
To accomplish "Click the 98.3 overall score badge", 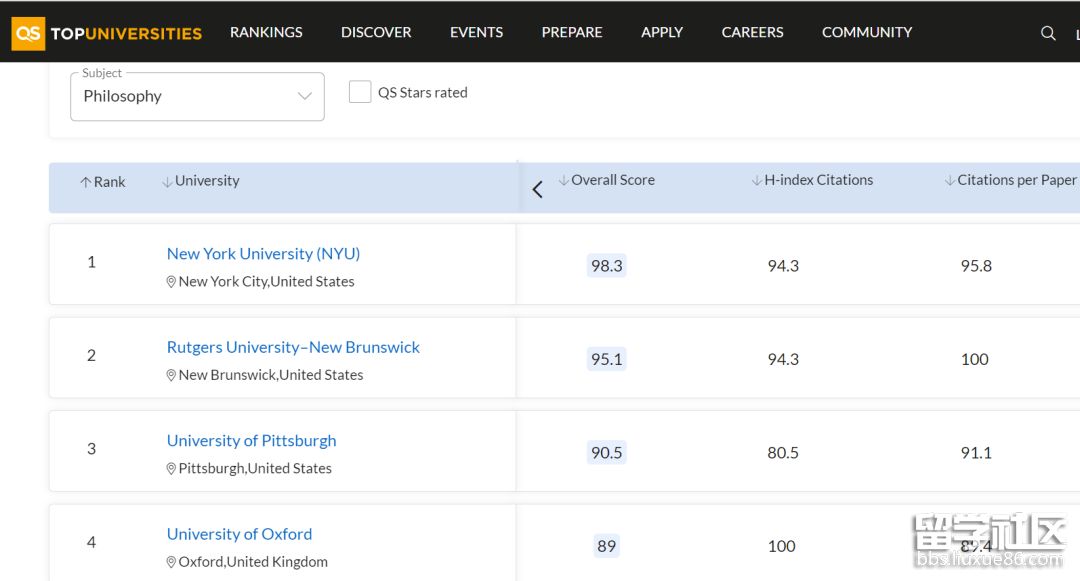I will [x=606, y=266].
